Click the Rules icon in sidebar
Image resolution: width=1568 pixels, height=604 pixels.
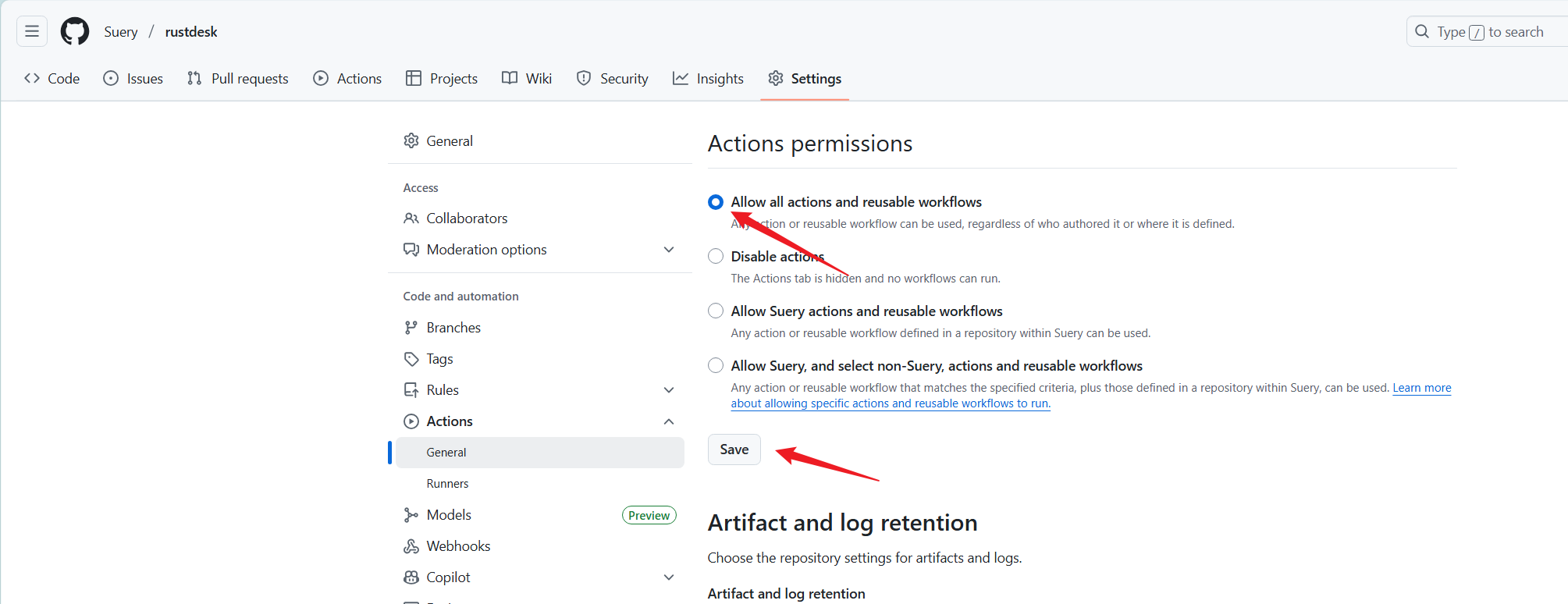(411, 390)
